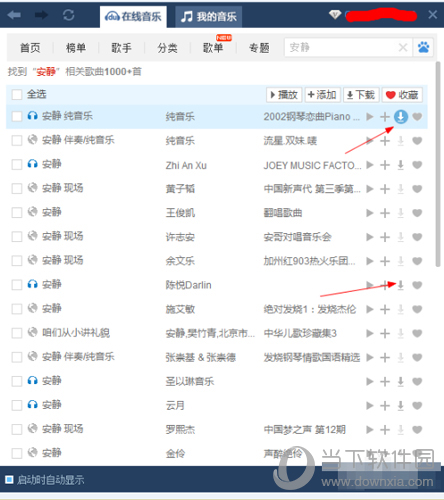Viewport: 444px width, 500px height.
Task: Download the Zhi An Xu song
Action: click(401, 165)
